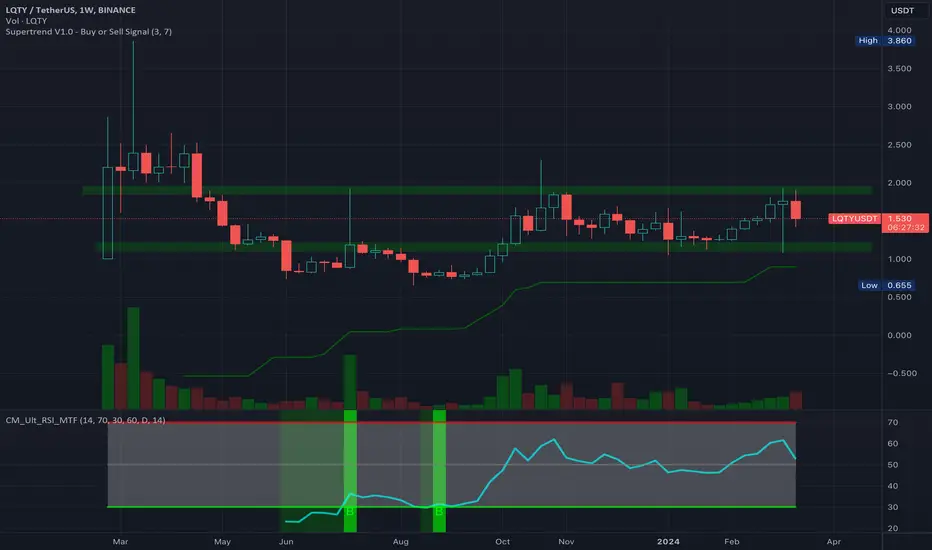This screenshot has height=550, width=932.
Task: Click the 3.000 price axis label
Action: (899, 106)
